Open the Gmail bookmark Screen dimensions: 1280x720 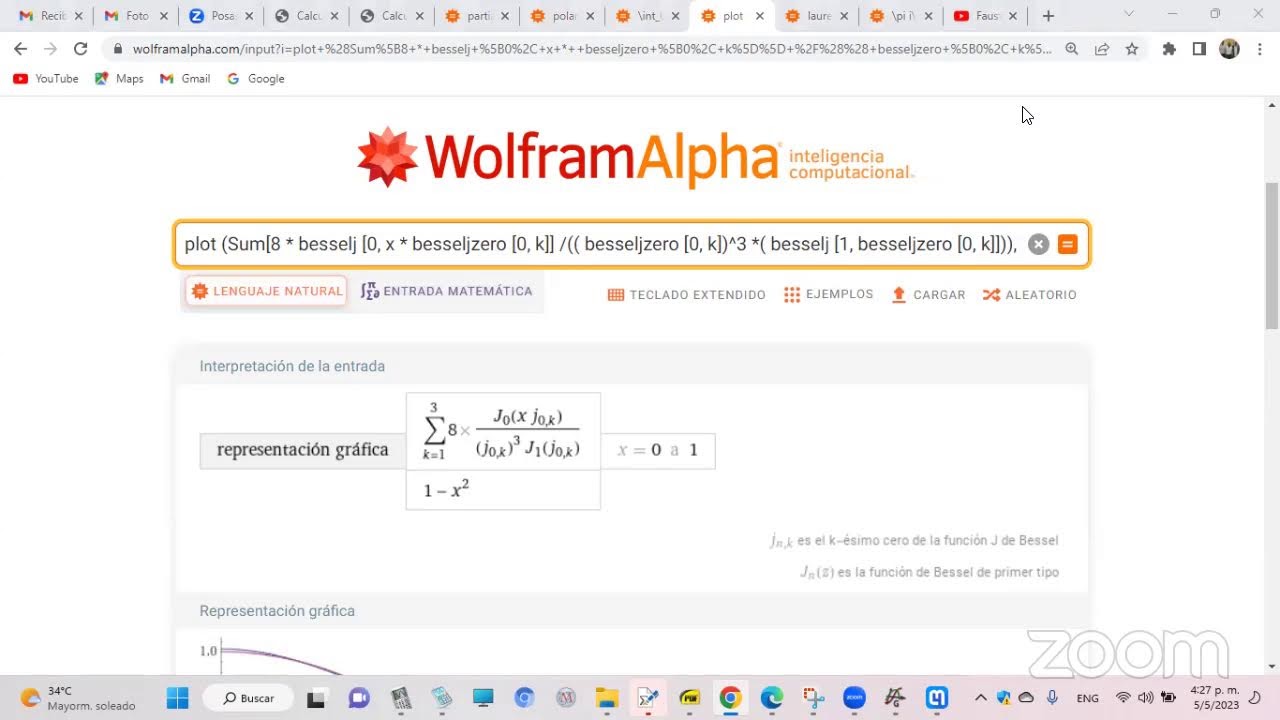coord(185,78)
